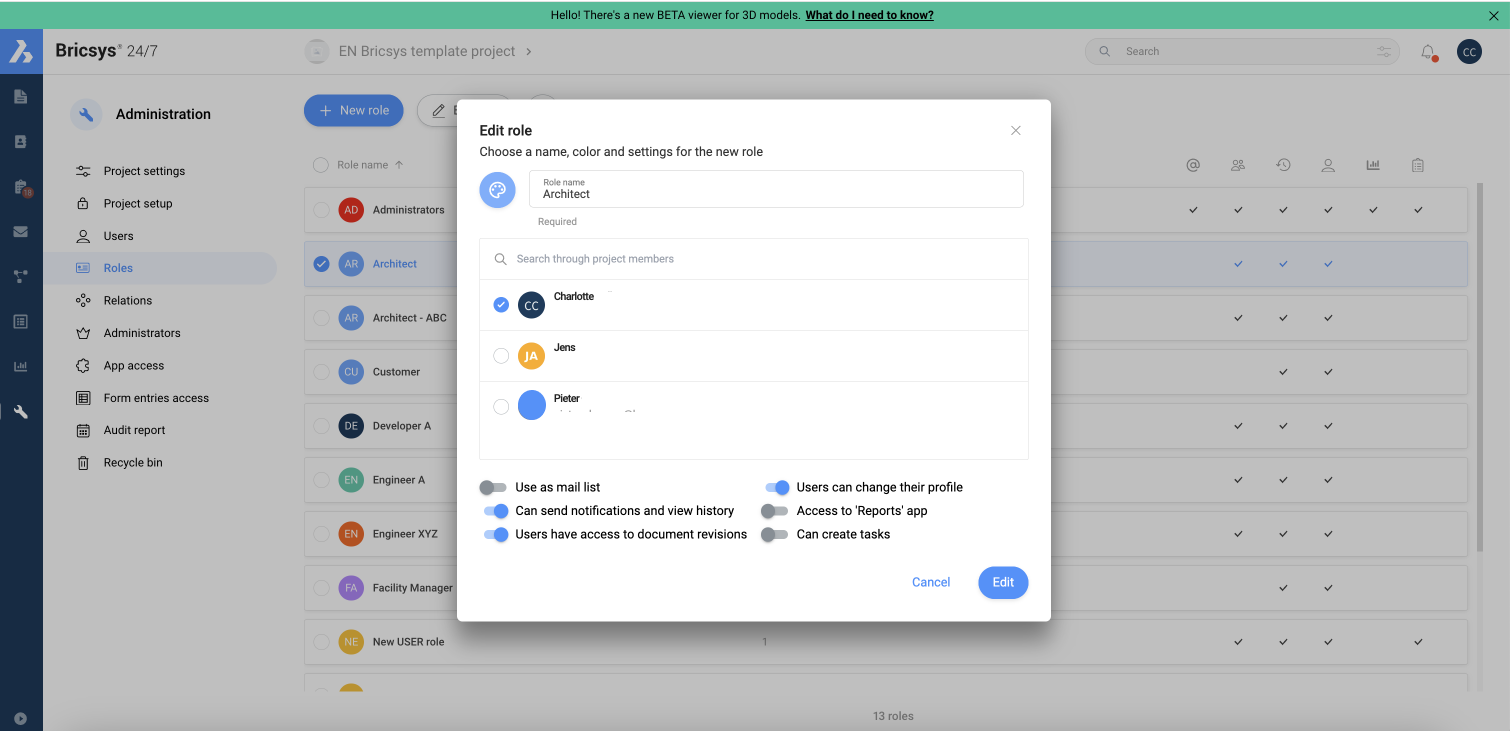This screenshot has width=1510, height=731.
Task: Open the Contacts app in the sidebar
Action: [21, 141]
